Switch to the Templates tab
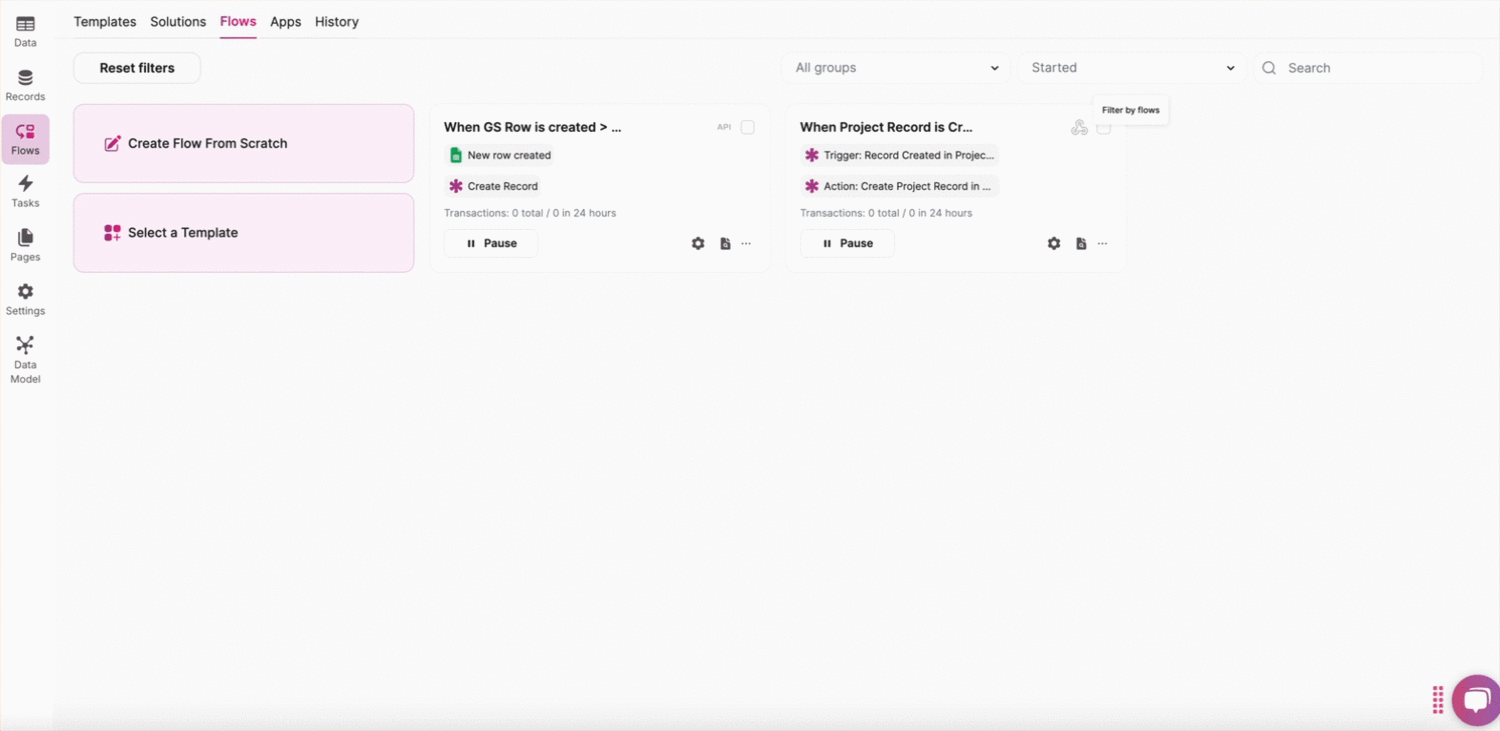The height and width of the screenshot is (731, 1500). point(105,22)
